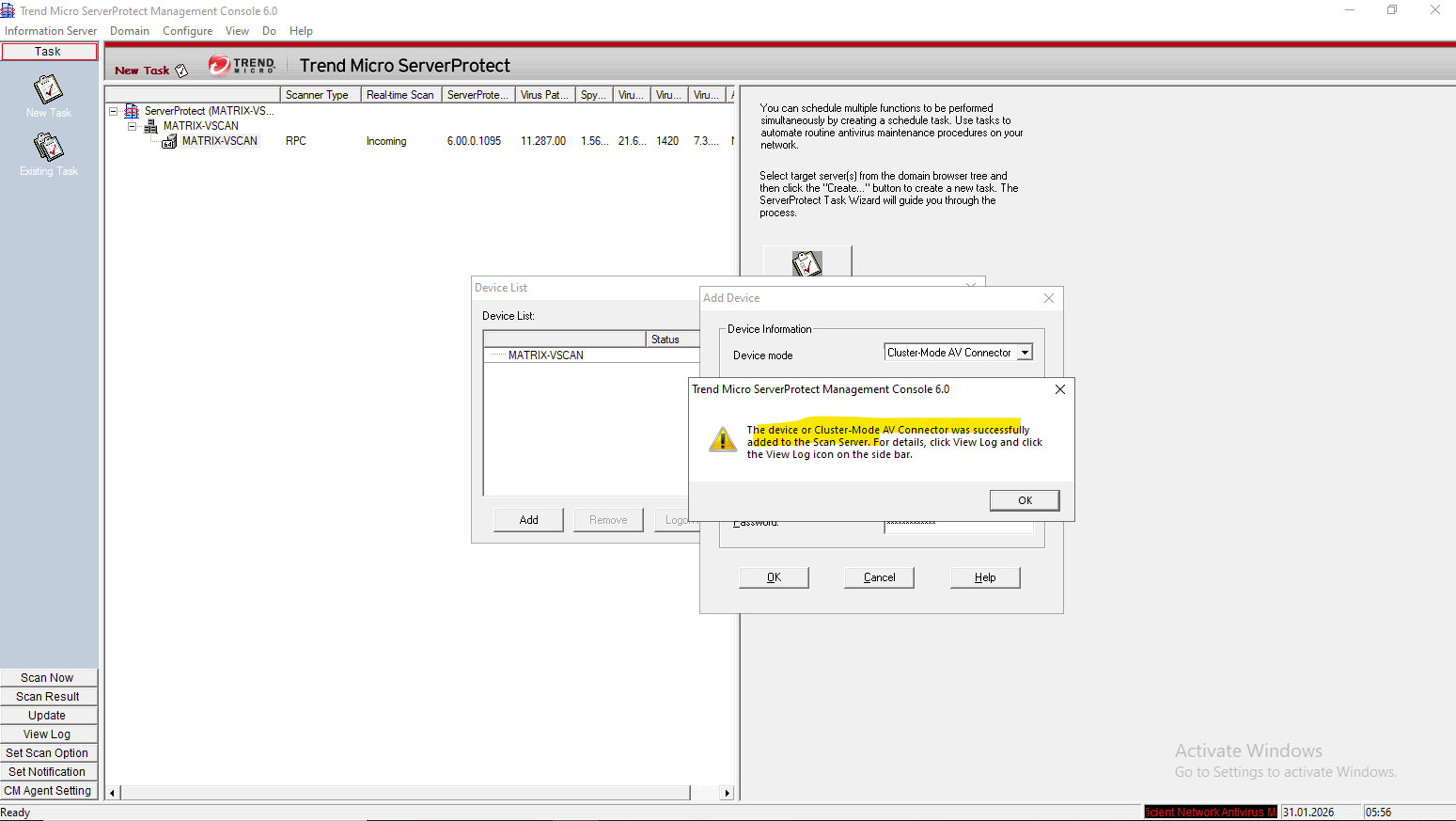The width and height of the screenshot is (1456, 821).
Task: Open the Configure menu
Action: (188, 31)
